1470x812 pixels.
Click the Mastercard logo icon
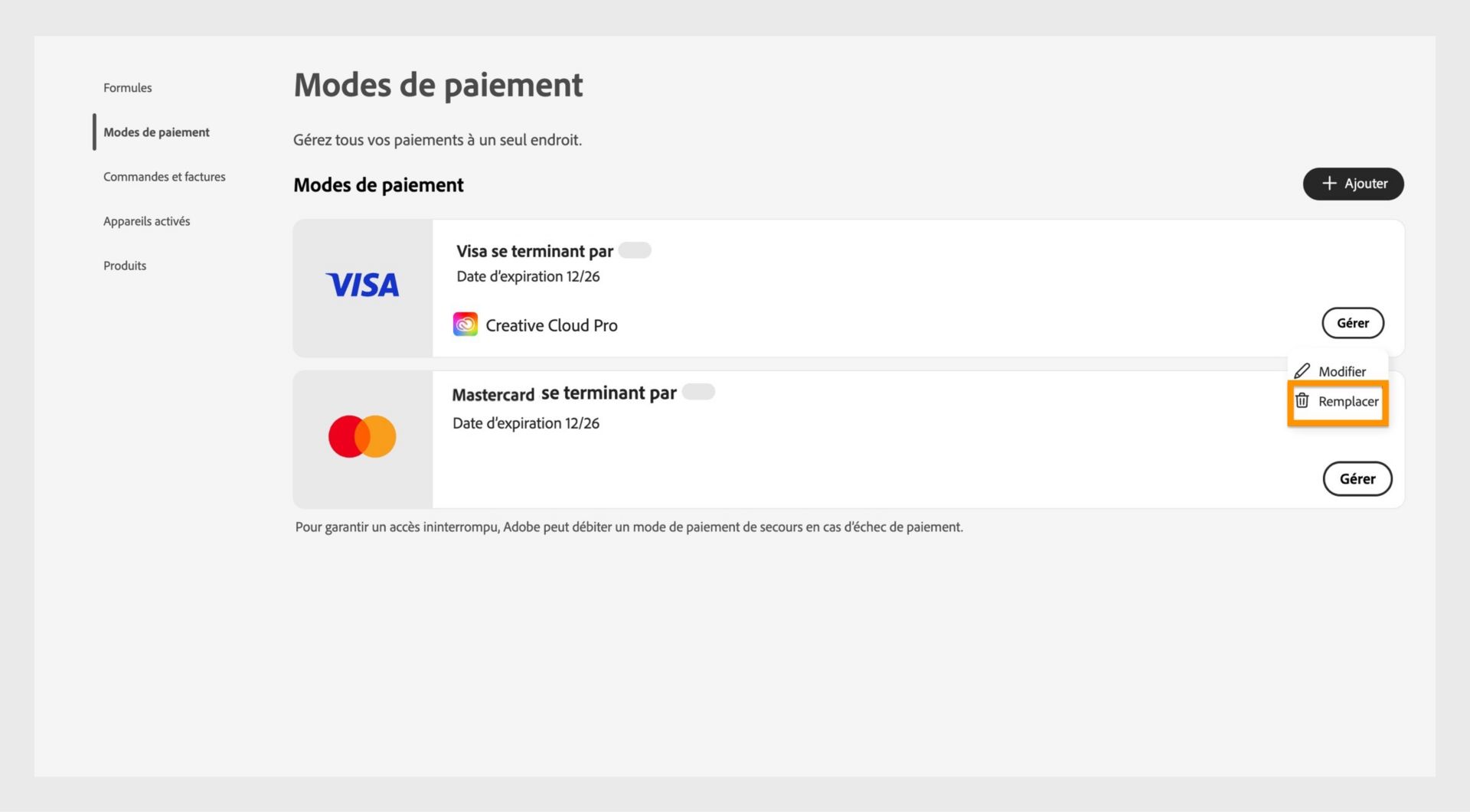(x=362, y=435)
